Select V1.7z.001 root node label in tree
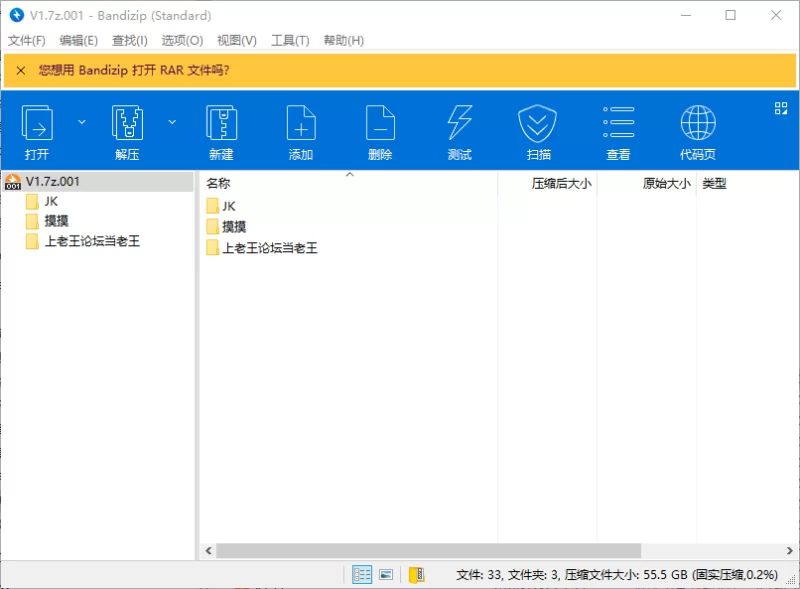Image resolution: width=800 pixels, height=589 pixels. click(x=53, y=182)
